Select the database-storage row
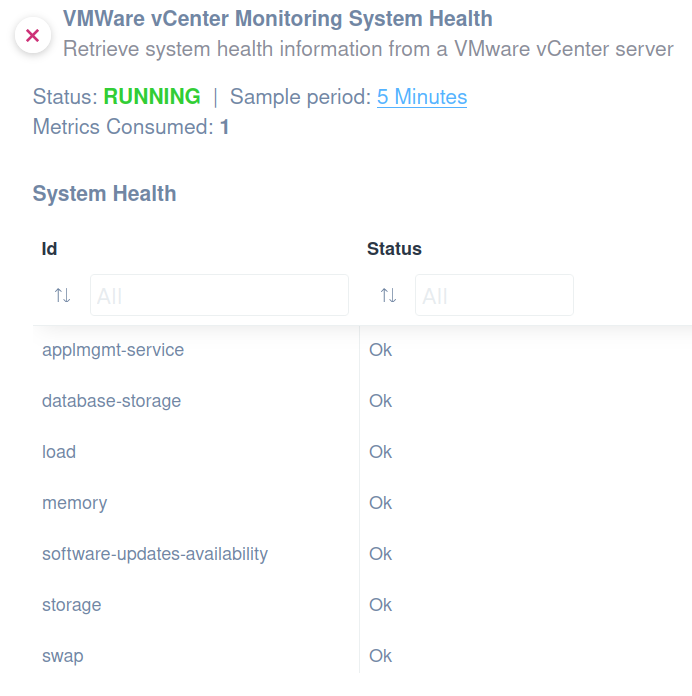The height and width of the screenshot is (696, 692). [x=362, y=401]
